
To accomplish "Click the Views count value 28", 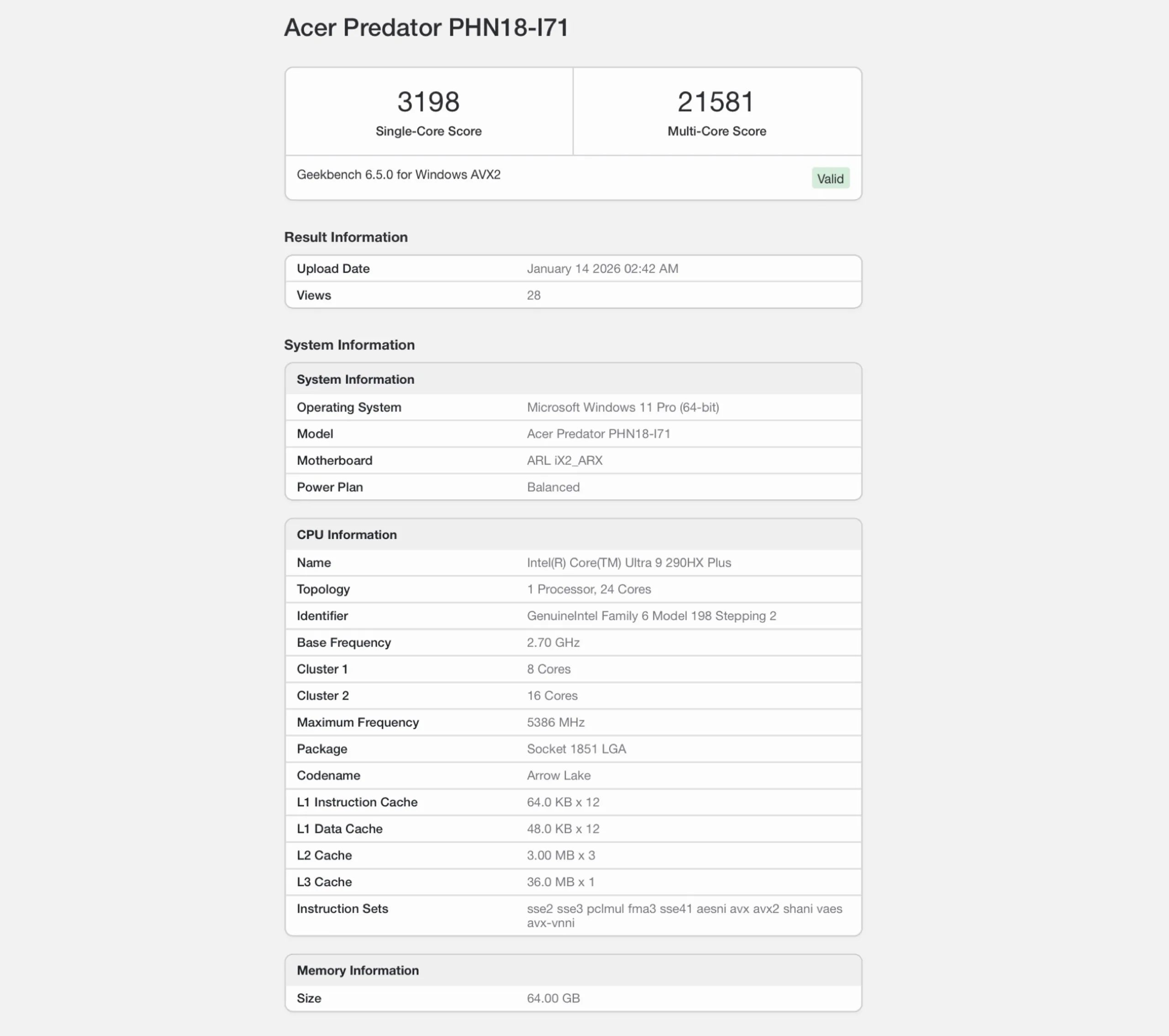I will click(x=533, y=295).
